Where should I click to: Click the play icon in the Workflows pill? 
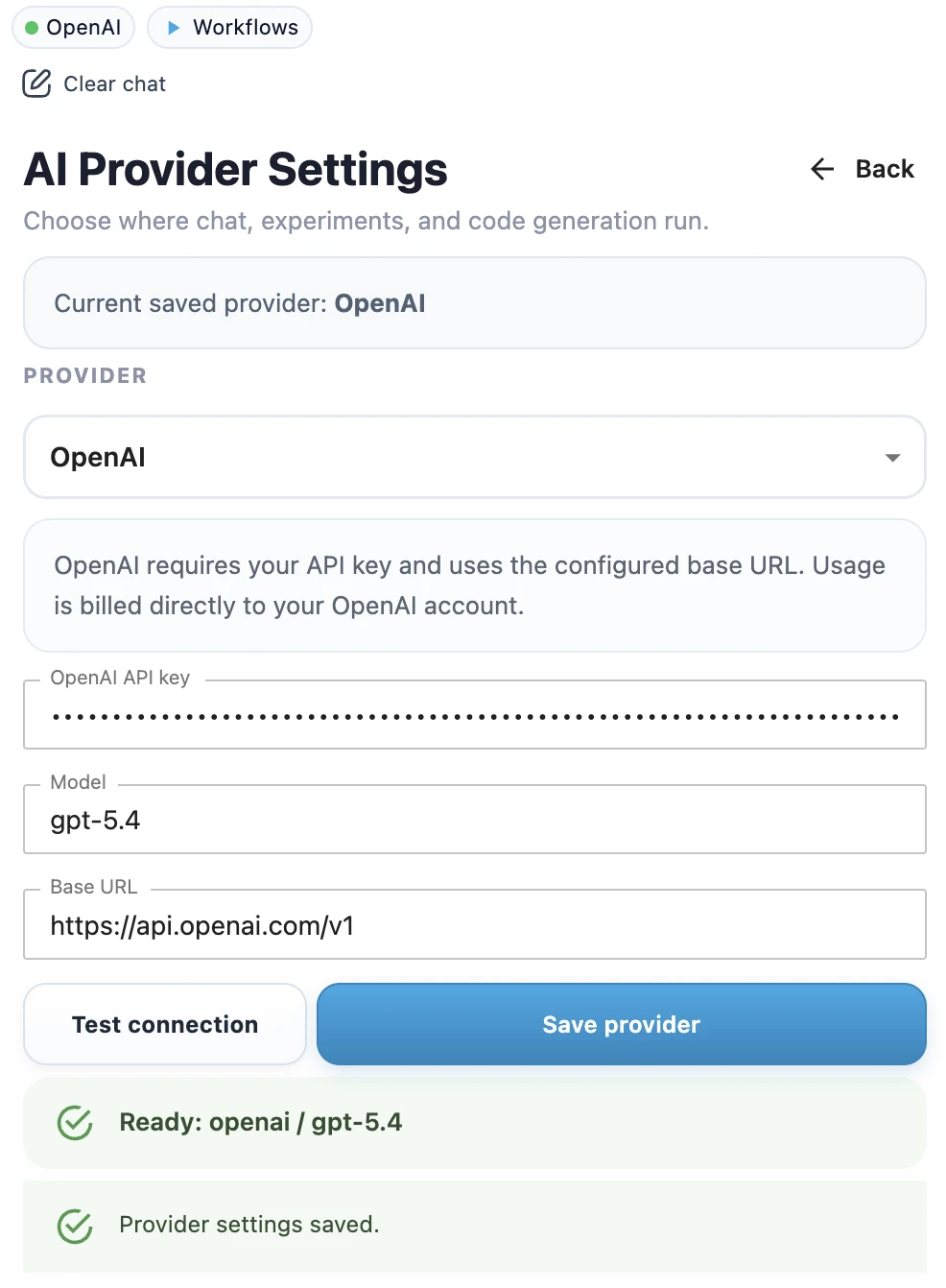[x=173, y=27]
